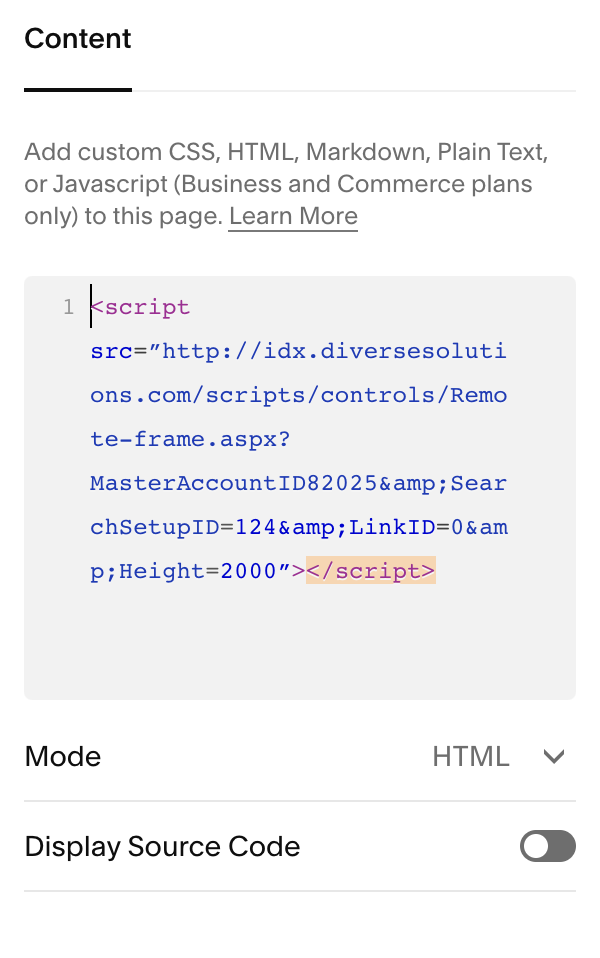This screenshot has height=958, width=600.
Task: Open the Content tab
Action: 78,39
